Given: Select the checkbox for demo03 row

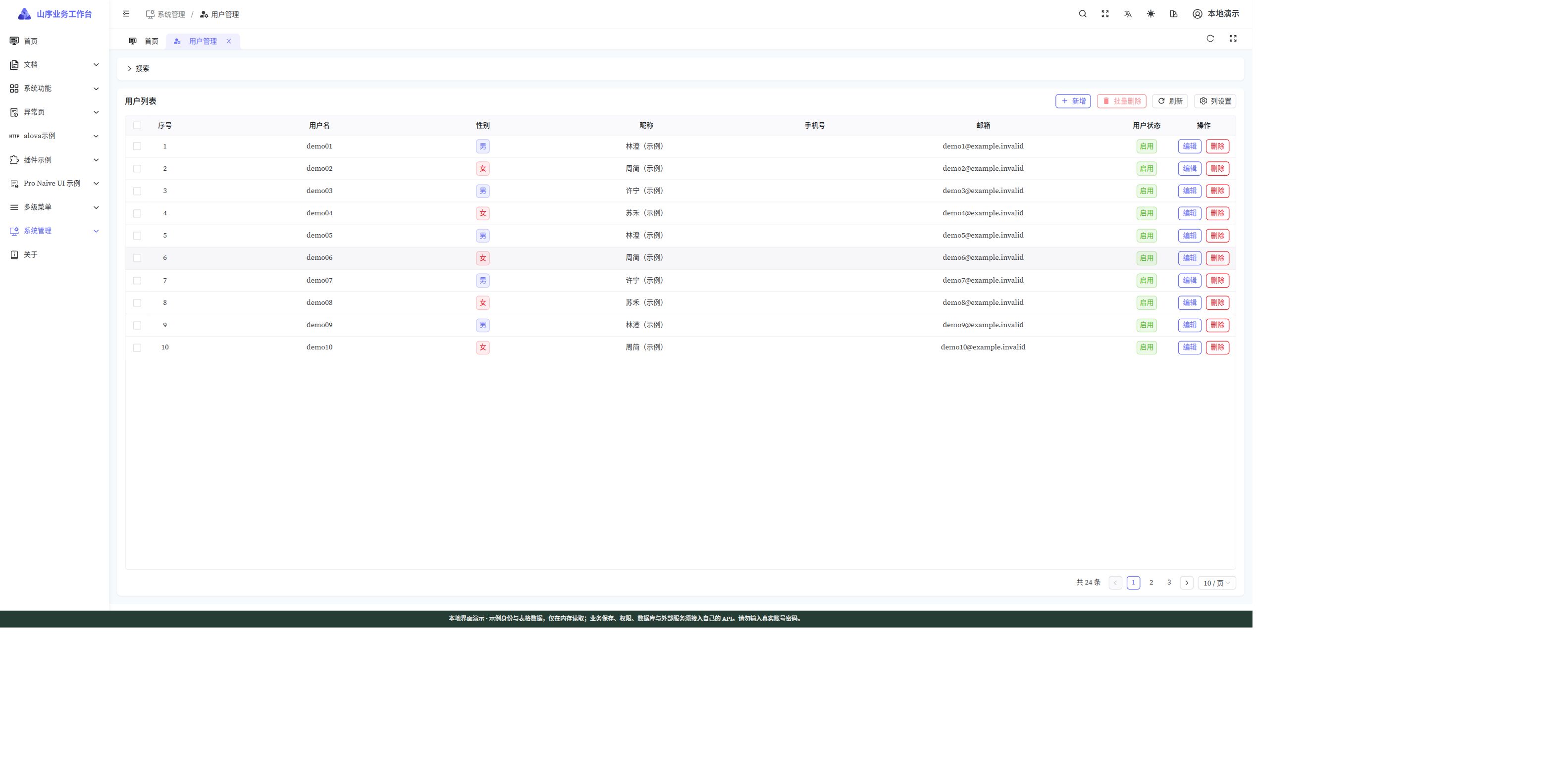Looking at the screenshot, I should tap(137, 191).
